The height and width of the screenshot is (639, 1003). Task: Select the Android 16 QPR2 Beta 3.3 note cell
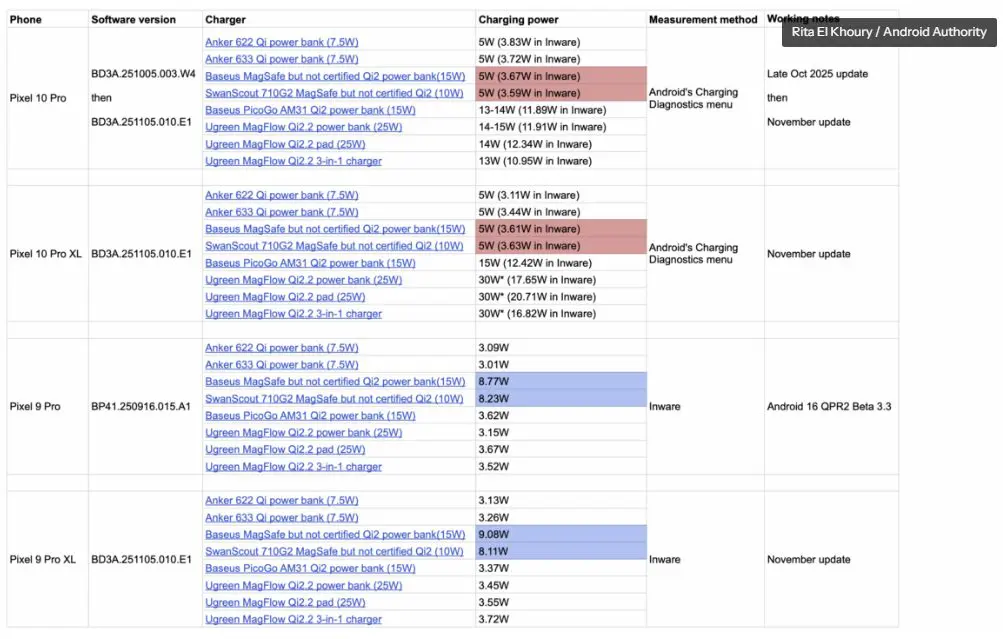point(829,407)
